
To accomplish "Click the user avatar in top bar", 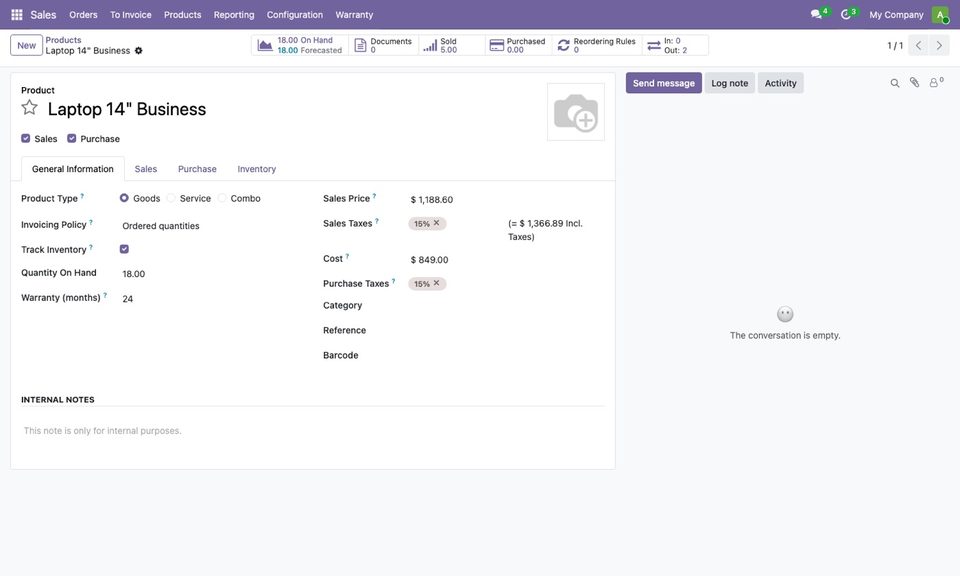I will 940,15.
